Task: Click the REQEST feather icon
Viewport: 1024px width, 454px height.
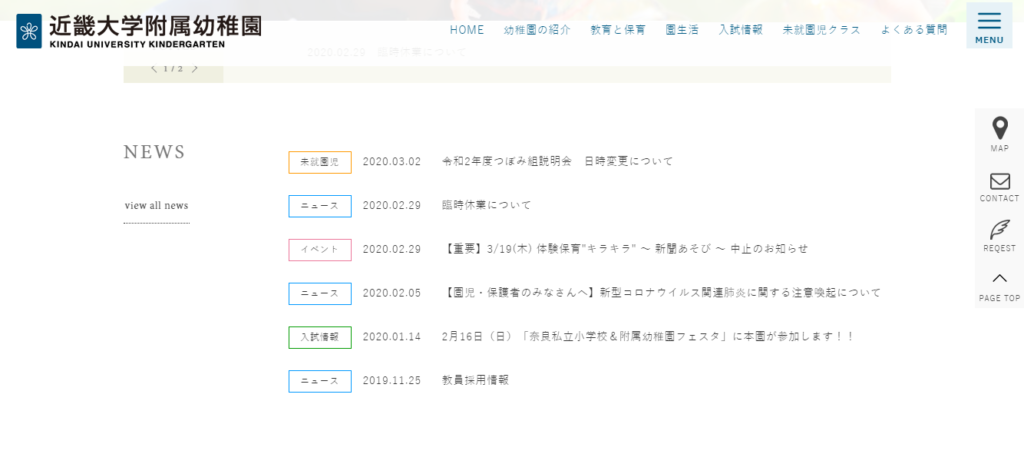Action: click(x=999, y=230)
